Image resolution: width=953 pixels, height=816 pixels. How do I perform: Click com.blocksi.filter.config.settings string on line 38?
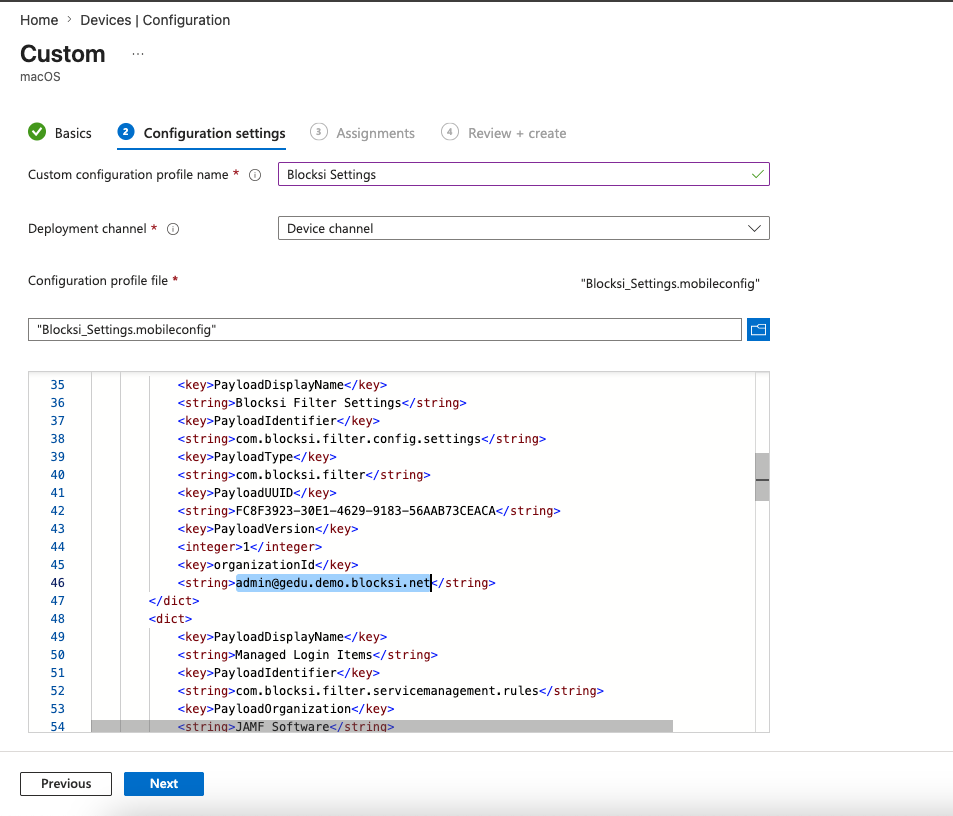[x=359, y=439]
